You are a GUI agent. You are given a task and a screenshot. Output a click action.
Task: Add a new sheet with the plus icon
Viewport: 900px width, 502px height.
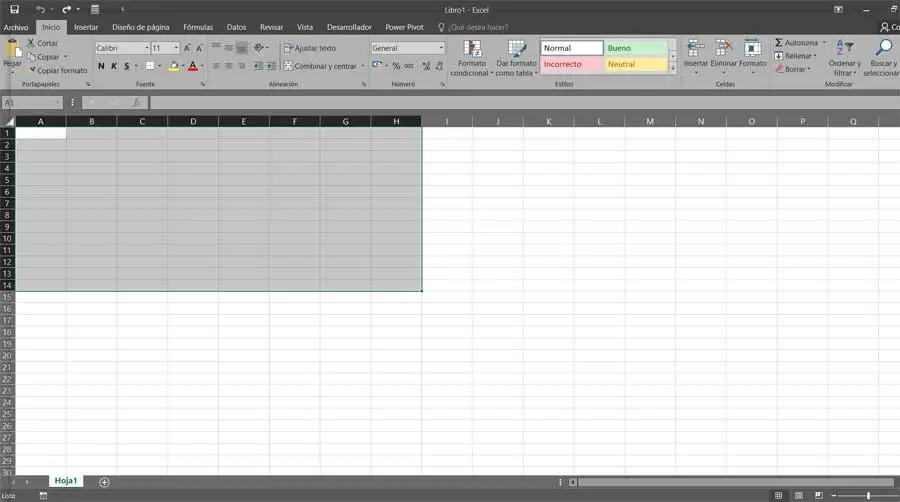click(x=104, y=482)
